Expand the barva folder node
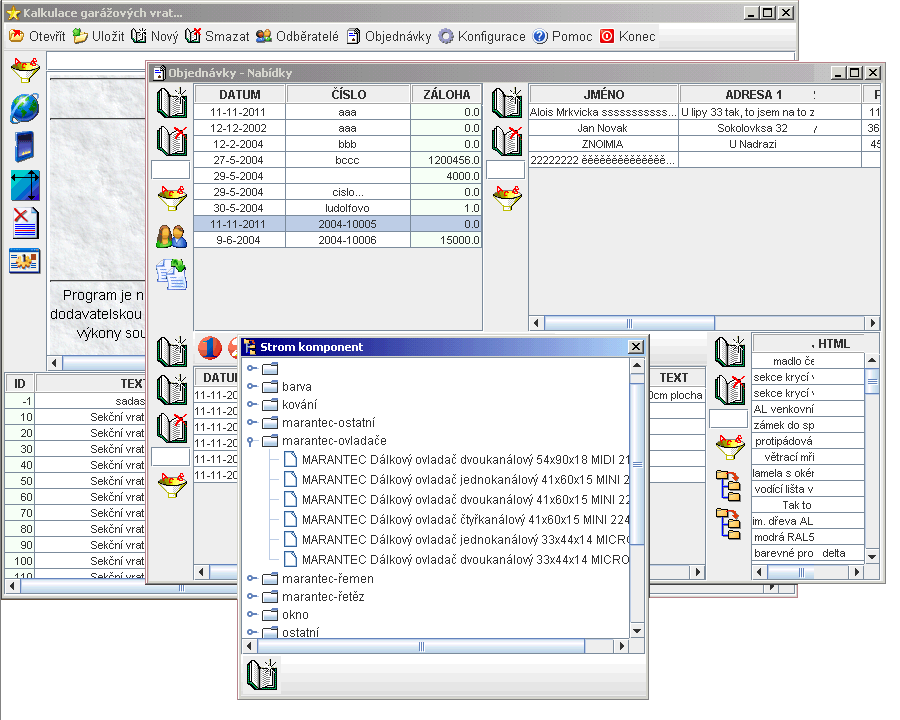Viewport: 900px width, 720px height. [251, 386]
